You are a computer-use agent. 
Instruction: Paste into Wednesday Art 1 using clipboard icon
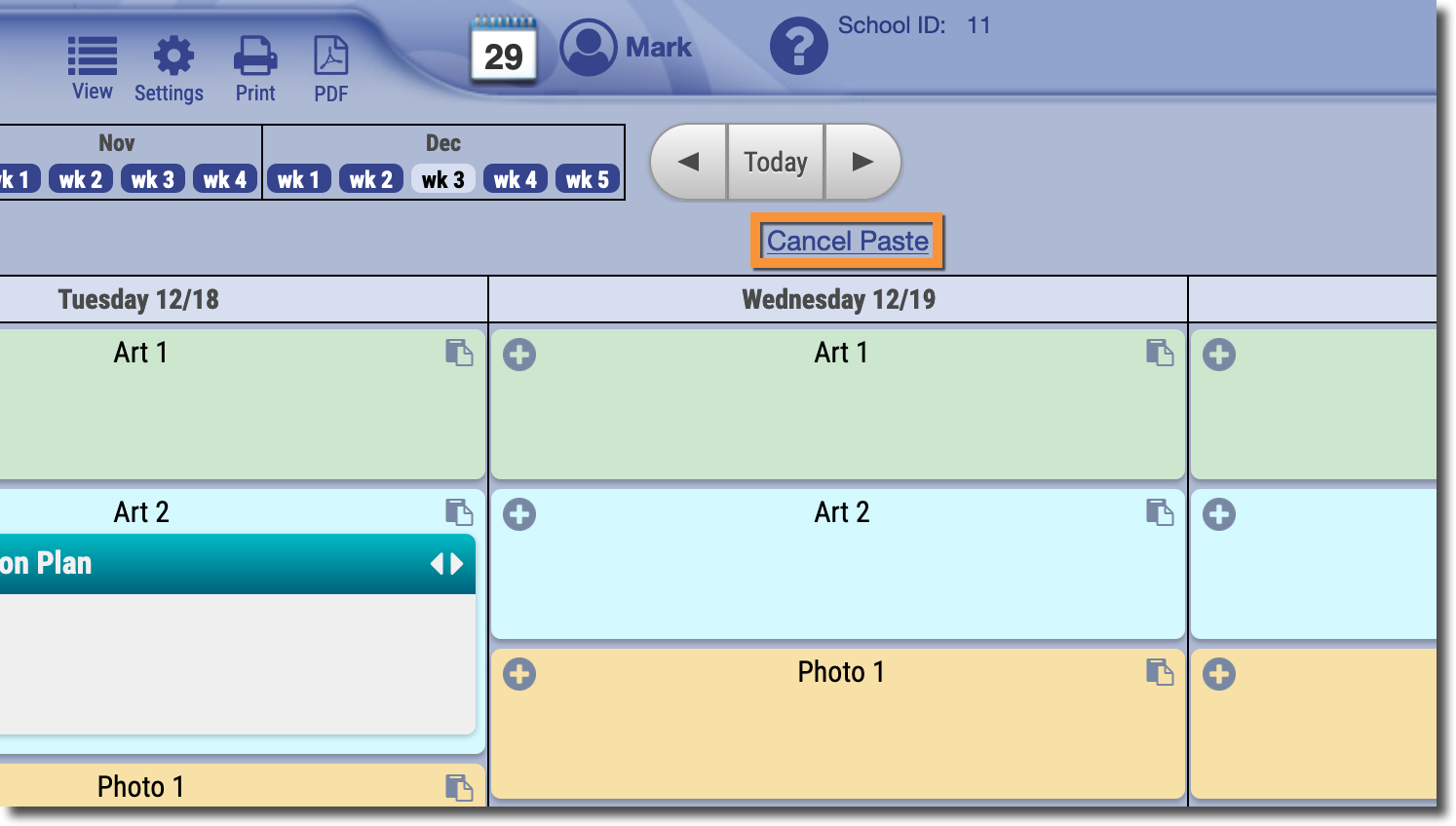click(1159, 353)
